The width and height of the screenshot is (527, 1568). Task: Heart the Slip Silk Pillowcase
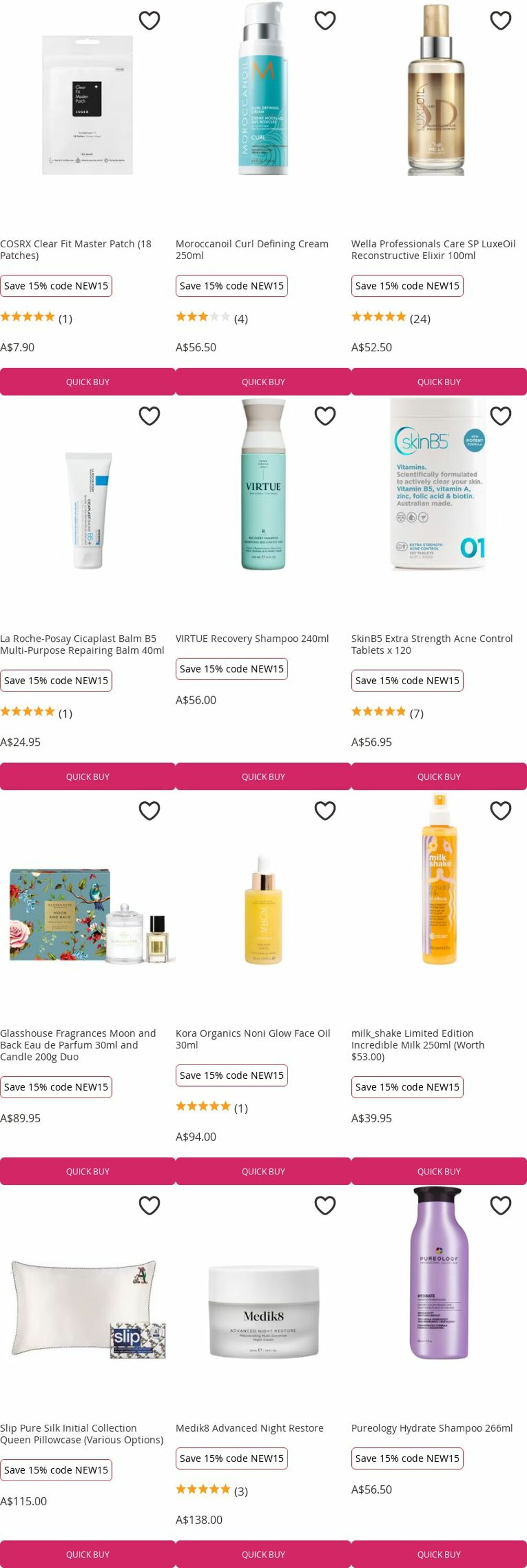(149, 1205)
